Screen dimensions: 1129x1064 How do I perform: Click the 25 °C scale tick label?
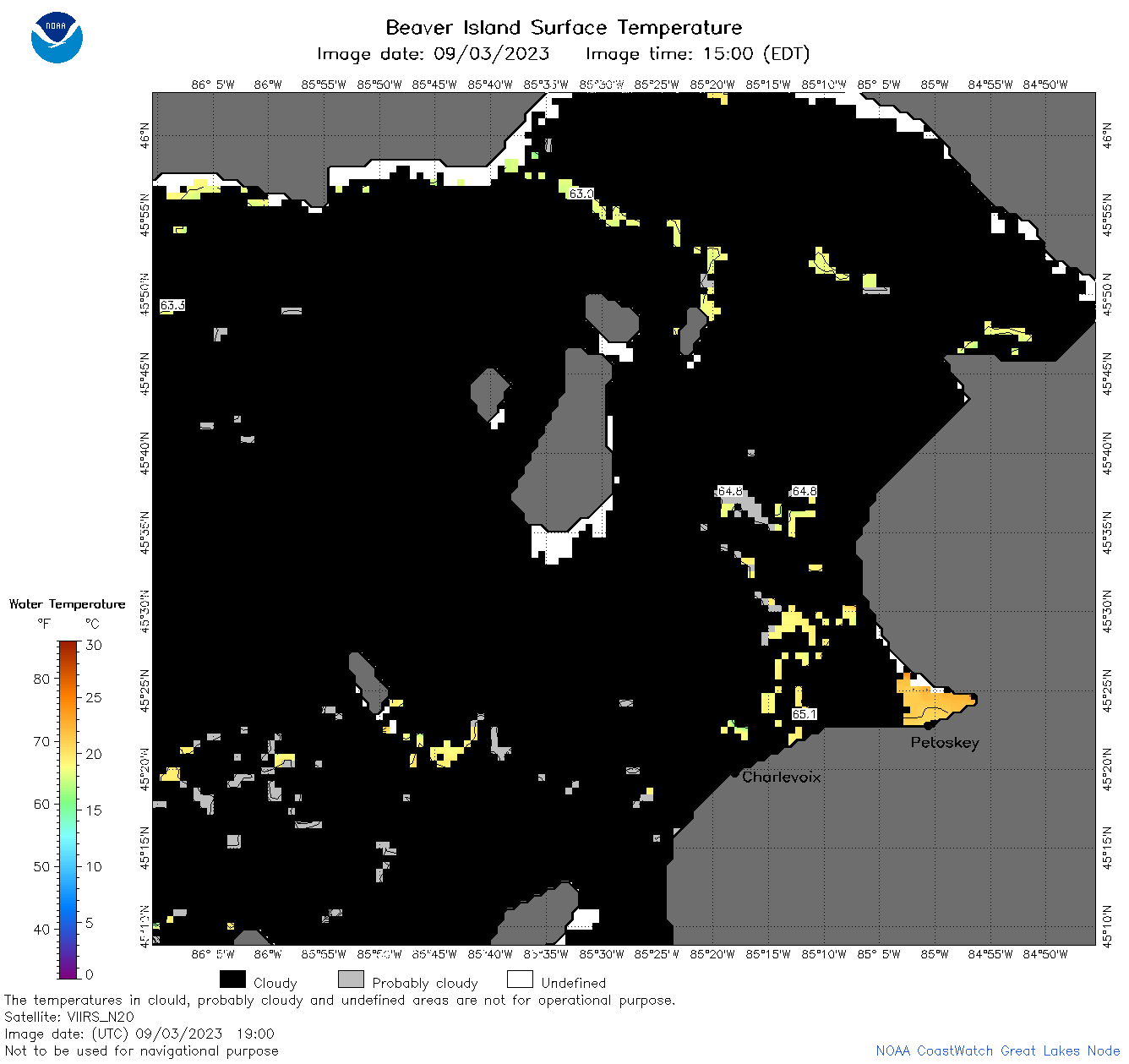pos(94,697)
